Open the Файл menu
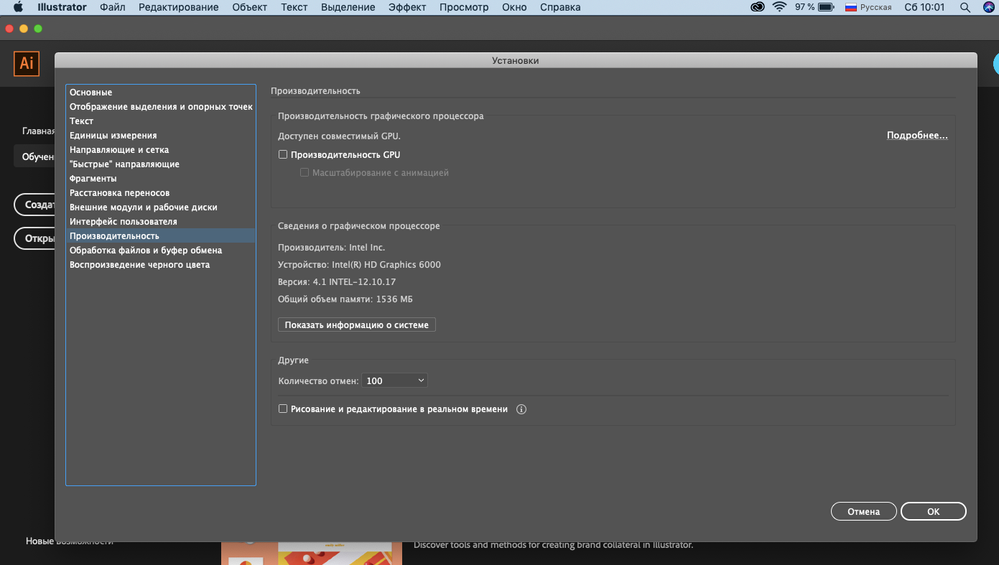This screenshot has width=999, height=565. coord(112,7)
